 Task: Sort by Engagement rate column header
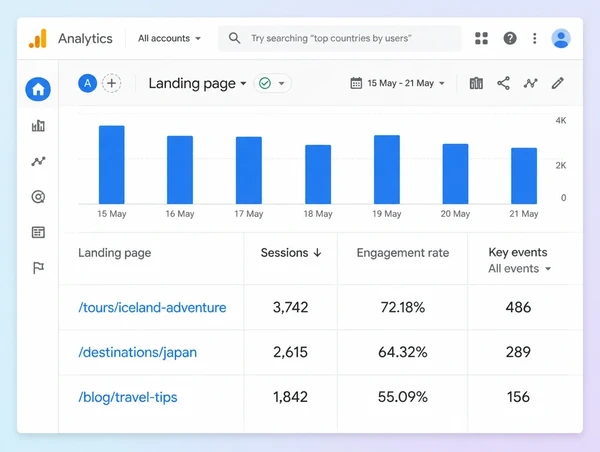pyautogui.click(x=403, y=253)
